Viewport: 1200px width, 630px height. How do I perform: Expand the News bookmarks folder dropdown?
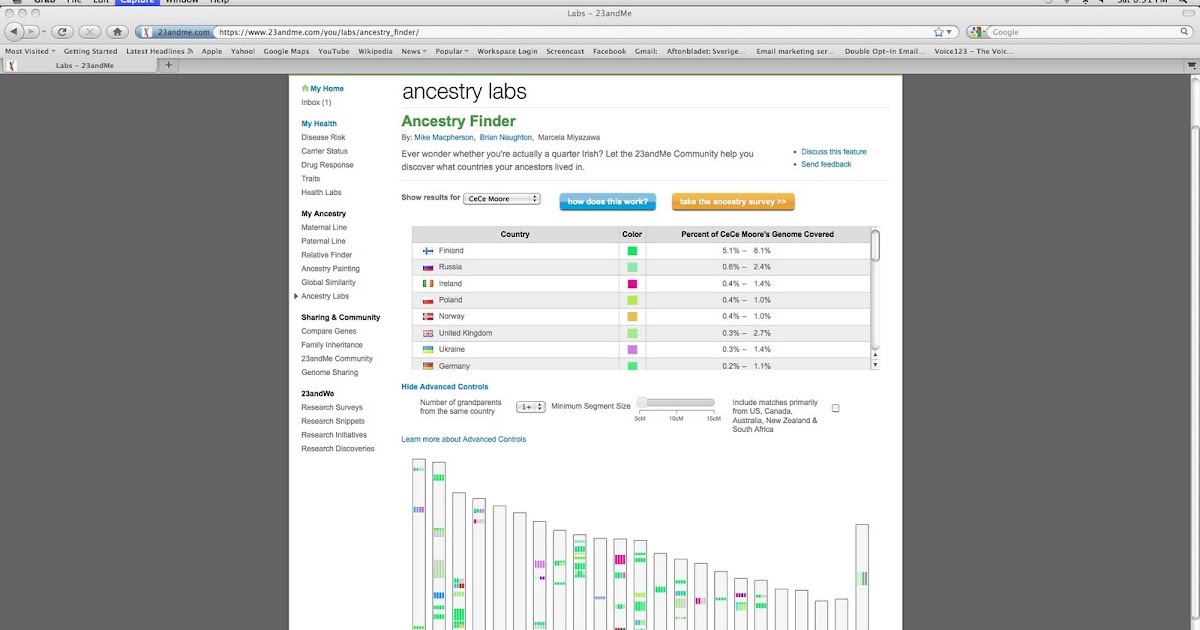click(414, 50)
